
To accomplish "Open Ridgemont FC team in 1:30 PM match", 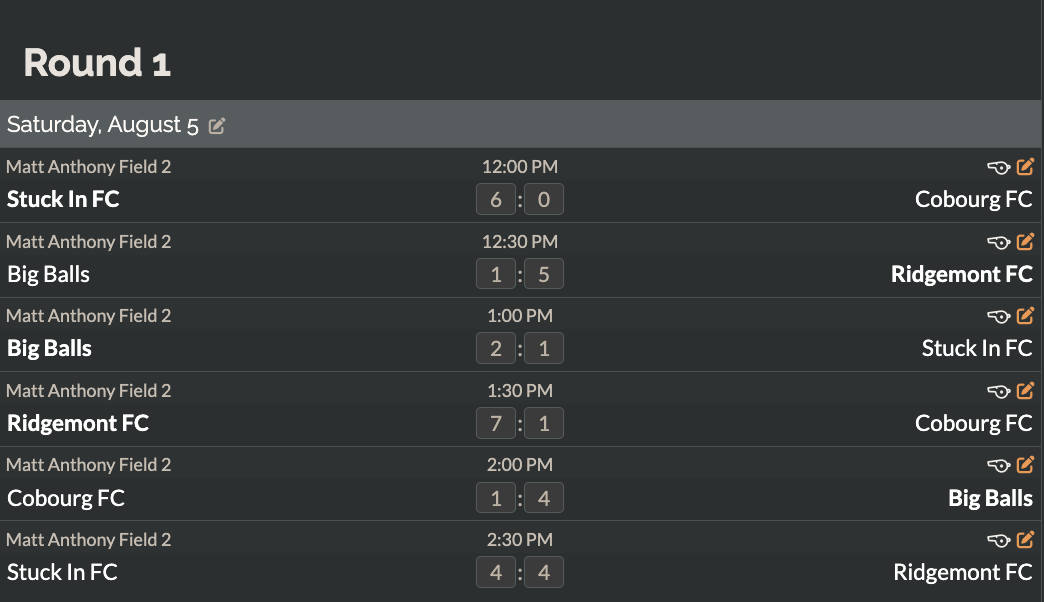I will click(78, 423).
